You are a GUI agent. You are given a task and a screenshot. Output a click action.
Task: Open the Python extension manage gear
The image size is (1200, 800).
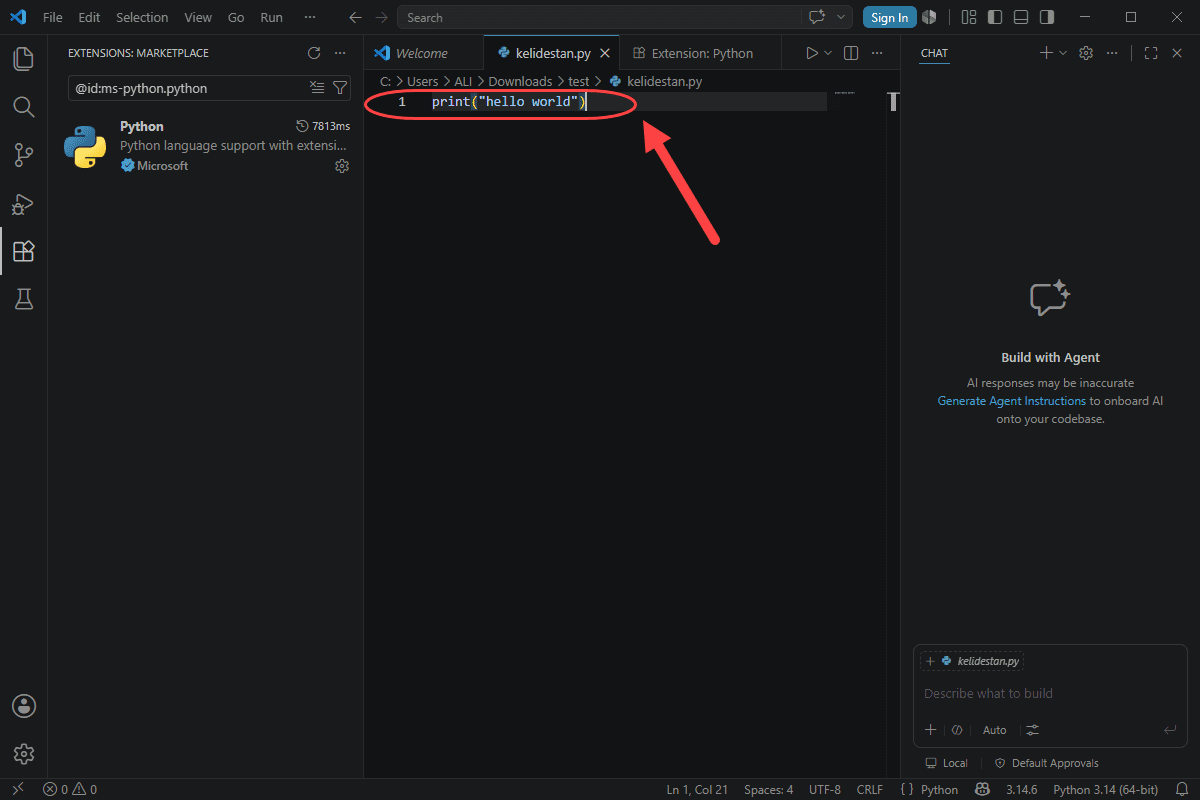[342, 166]
